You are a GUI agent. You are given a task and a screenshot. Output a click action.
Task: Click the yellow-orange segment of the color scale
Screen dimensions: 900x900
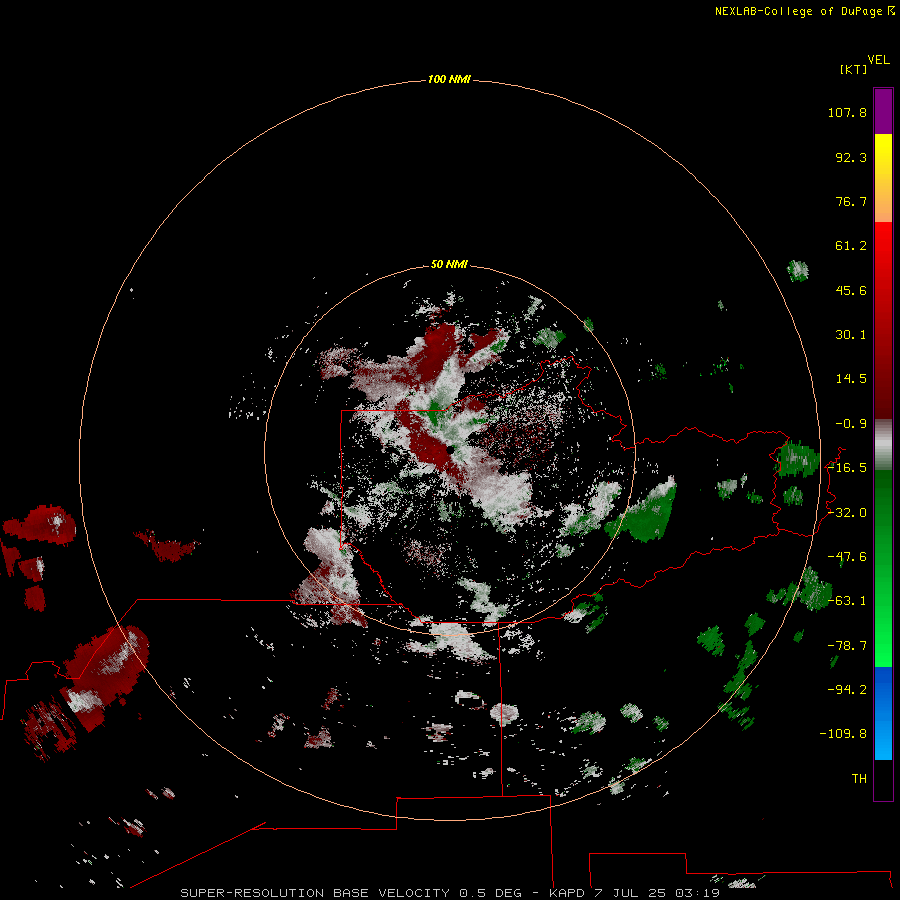[883, 178]
